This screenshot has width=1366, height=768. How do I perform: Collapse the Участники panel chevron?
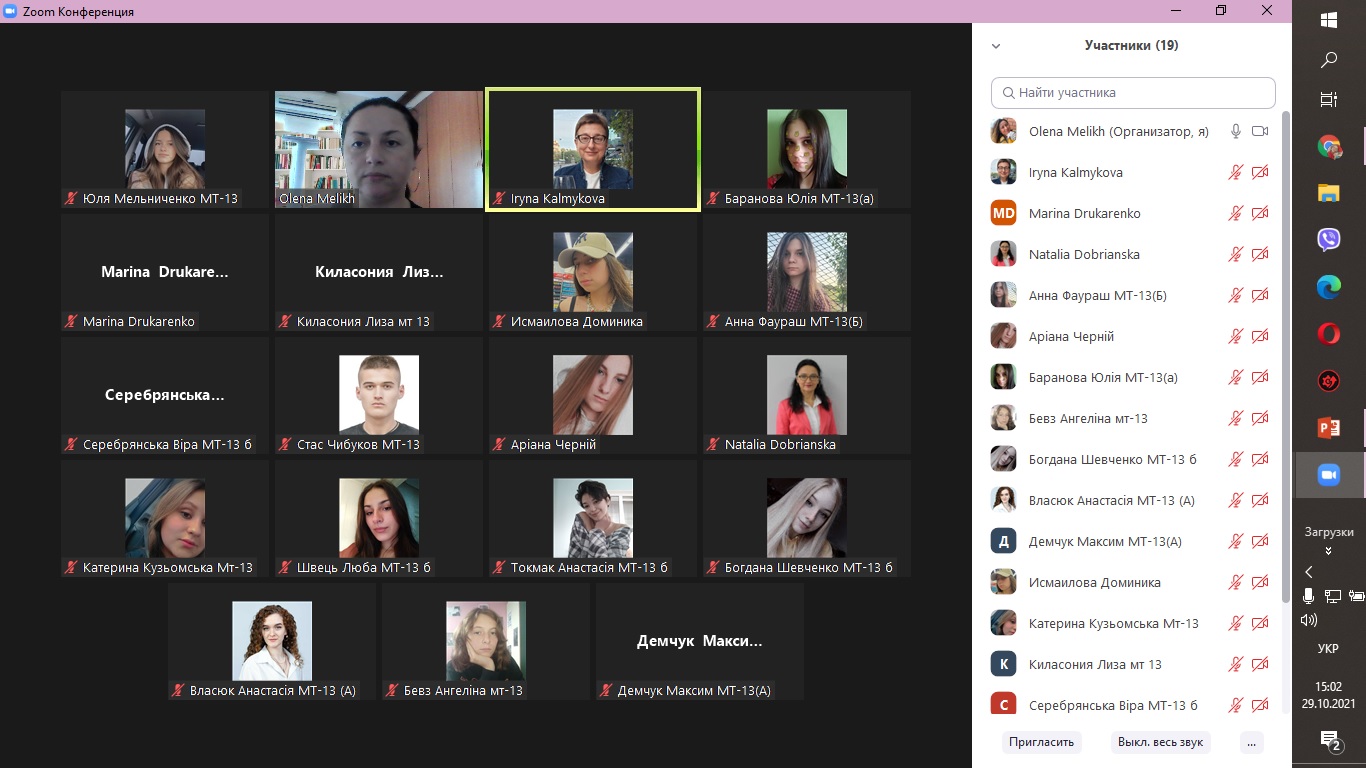point(996,46)
